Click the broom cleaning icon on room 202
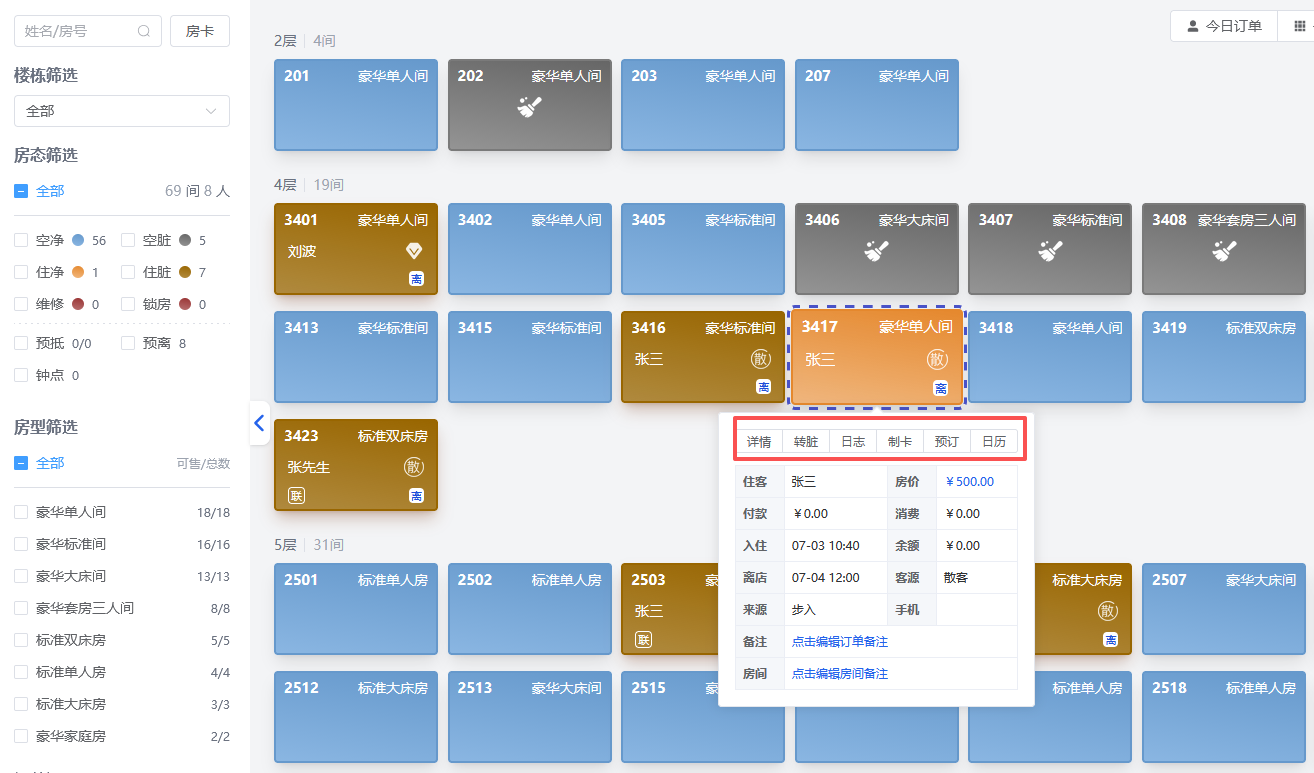This screenshot has width=1314, height=773. 530,106
